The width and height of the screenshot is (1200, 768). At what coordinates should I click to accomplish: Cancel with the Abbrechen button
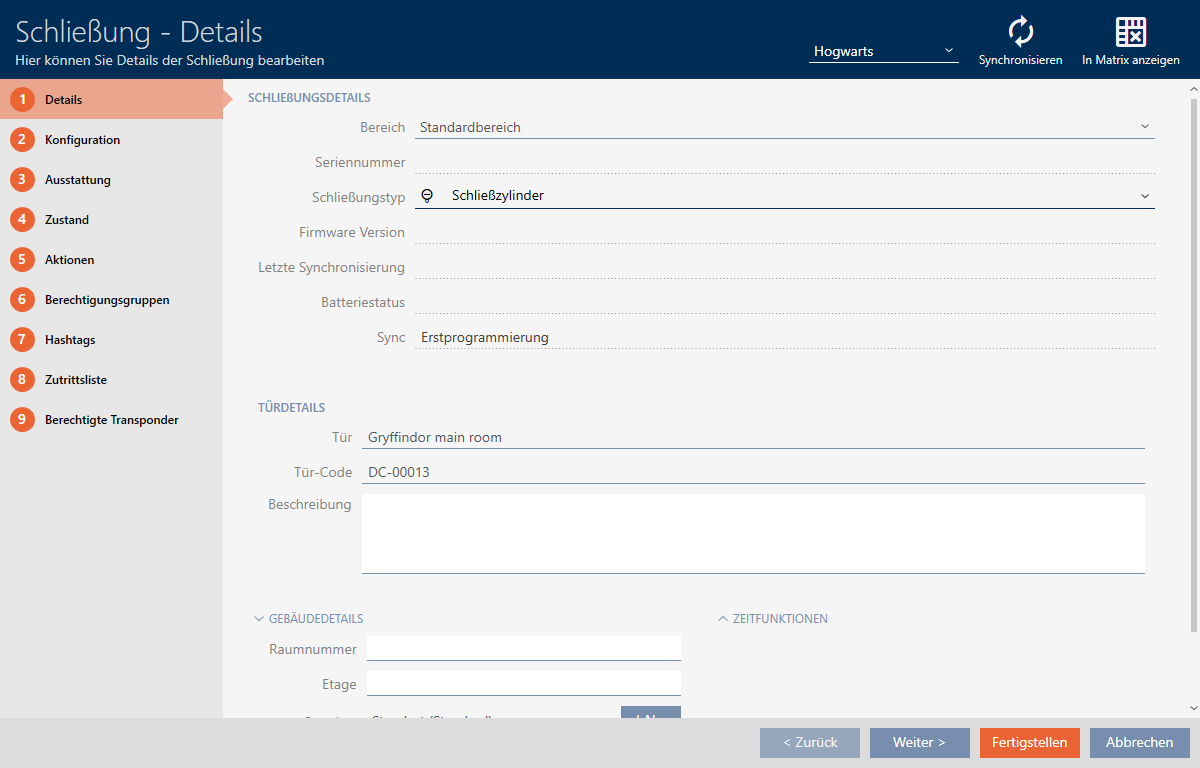click(1139, 742)
